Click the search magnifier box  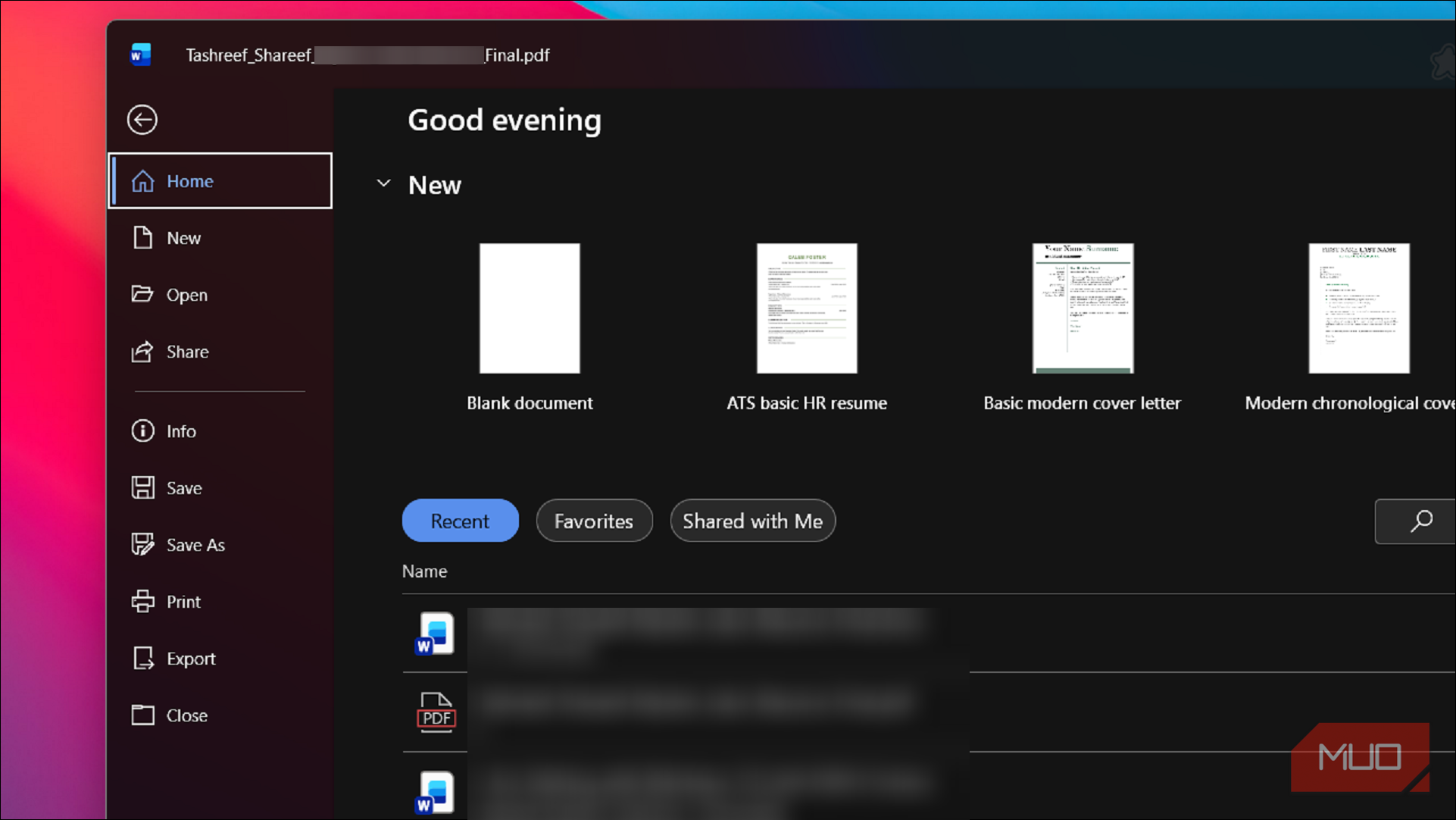tap(1415, 521)
